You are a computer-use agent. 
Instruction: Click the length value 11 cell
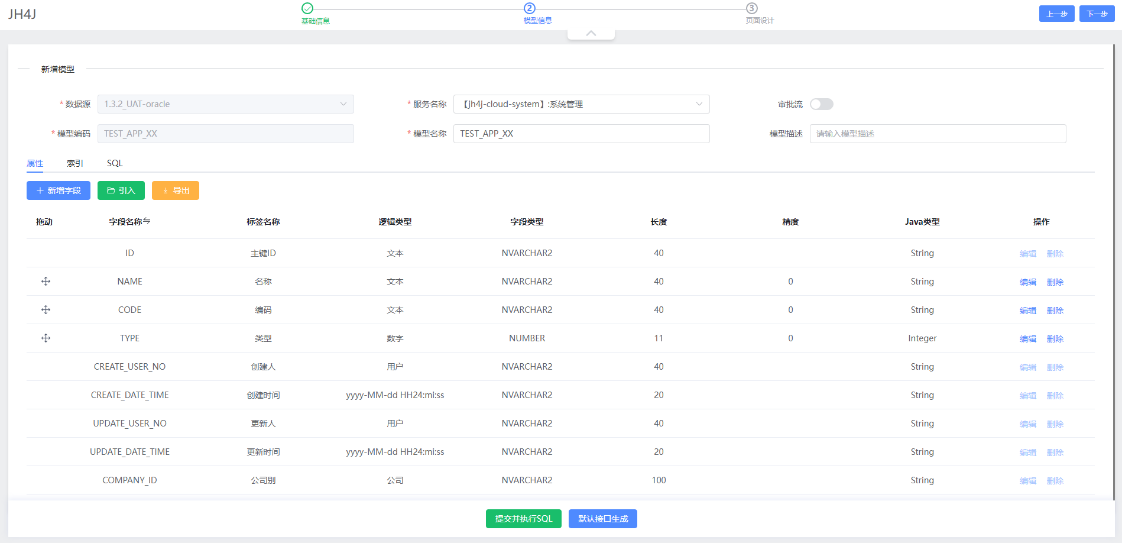pos(659,338)
